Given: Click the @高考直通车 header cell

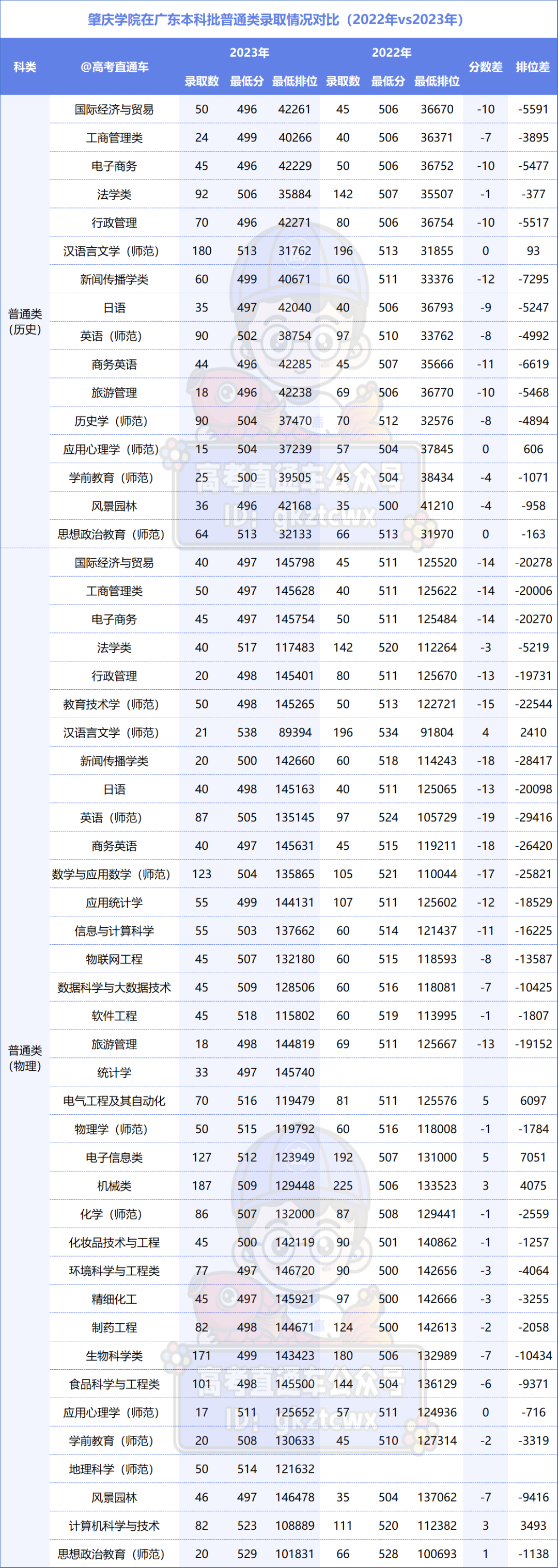Looking at the screenshot, I should (x=115, y=67).
